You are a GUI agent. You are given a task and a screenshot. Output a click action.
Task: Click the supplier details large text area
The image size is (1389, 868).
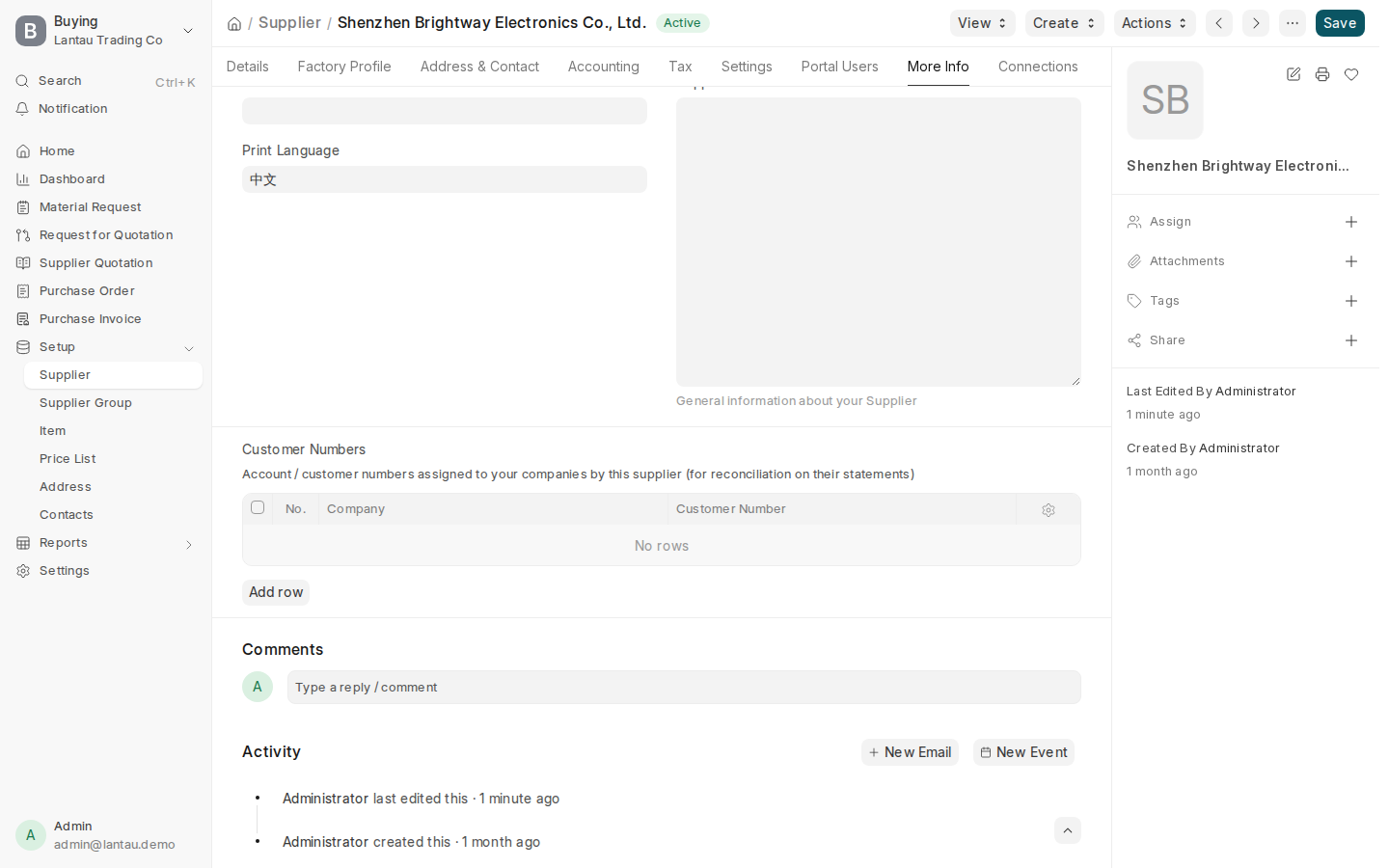coord(879,242)
